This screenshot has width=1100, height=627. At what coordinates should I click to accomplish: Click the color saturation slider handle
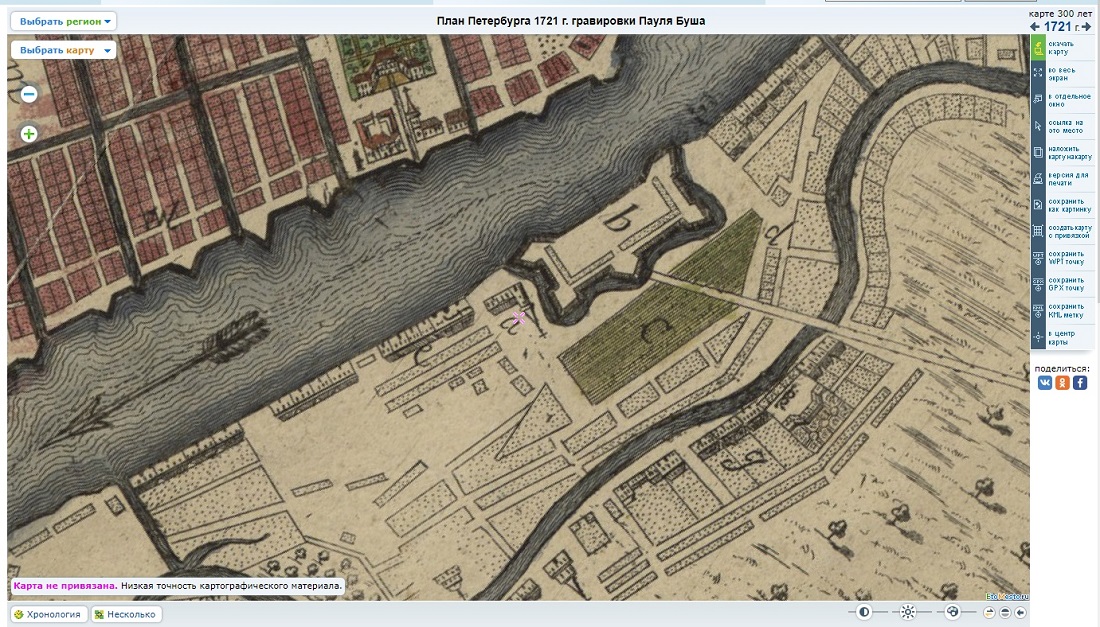tap(952, 612)
